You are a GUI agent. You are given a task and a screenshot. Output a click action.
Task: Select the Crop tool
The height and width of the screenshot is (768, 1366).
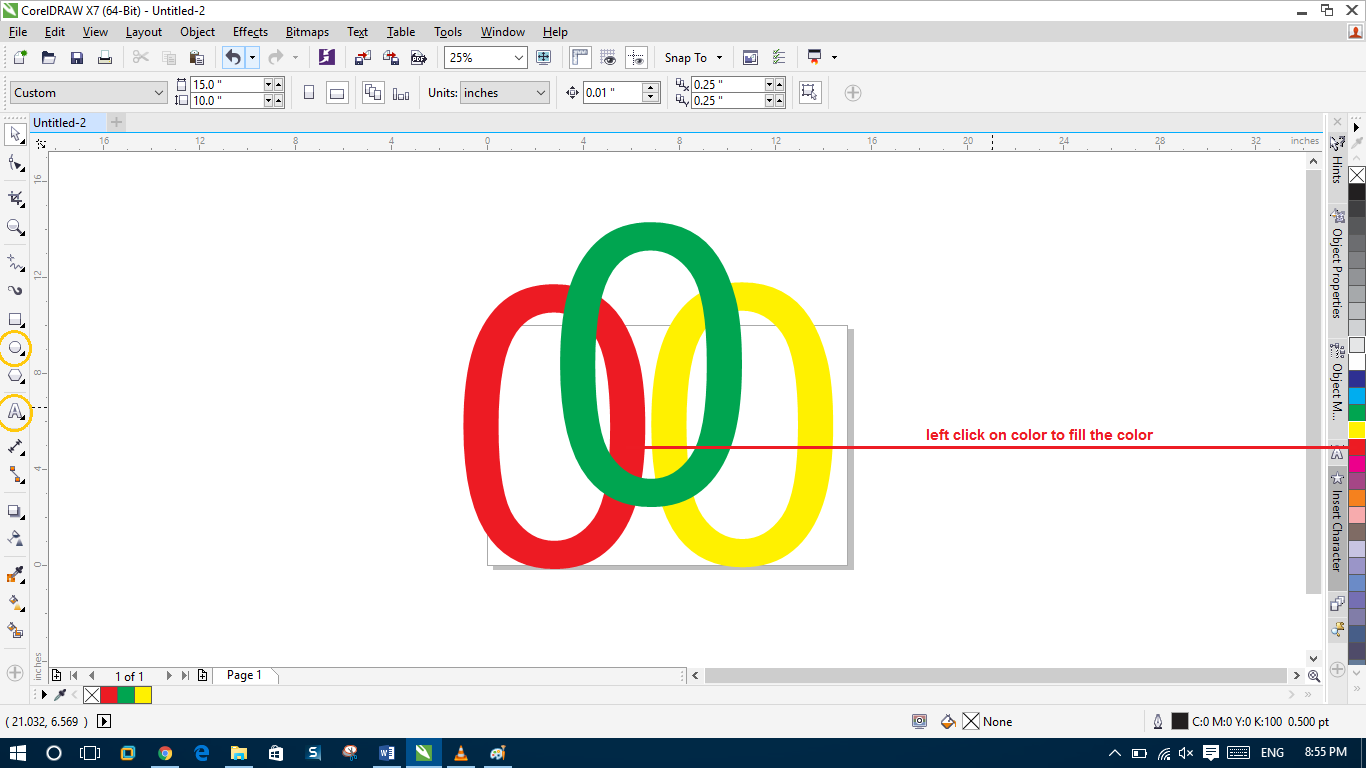click(14, 197)
